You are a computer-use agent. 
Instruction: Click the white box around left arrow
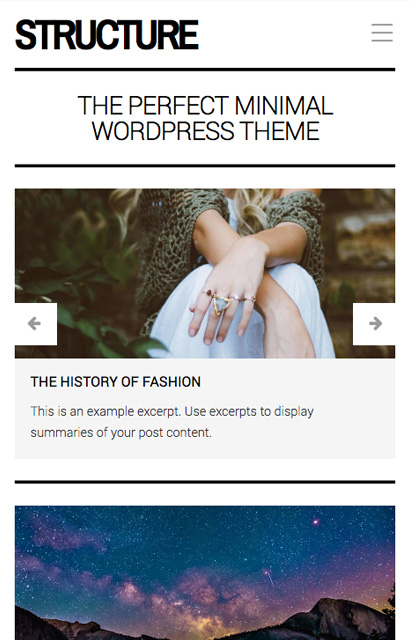pyautogui.click(x=36, y=324)
